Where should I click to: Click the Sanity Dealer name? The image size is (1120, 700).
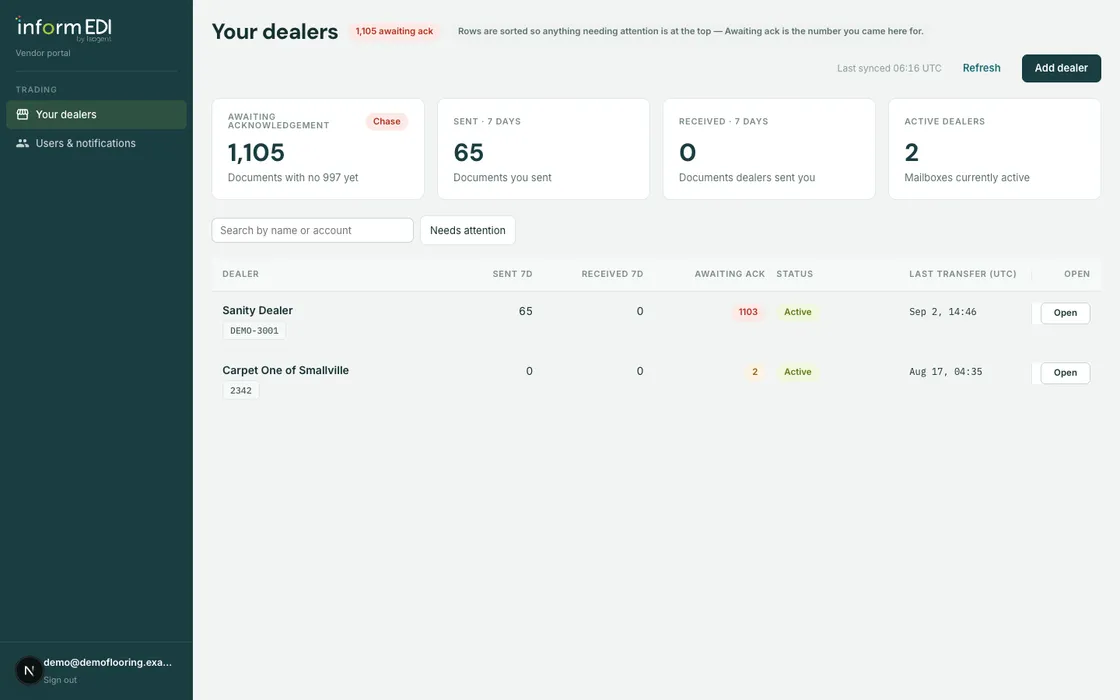(257, 310)
